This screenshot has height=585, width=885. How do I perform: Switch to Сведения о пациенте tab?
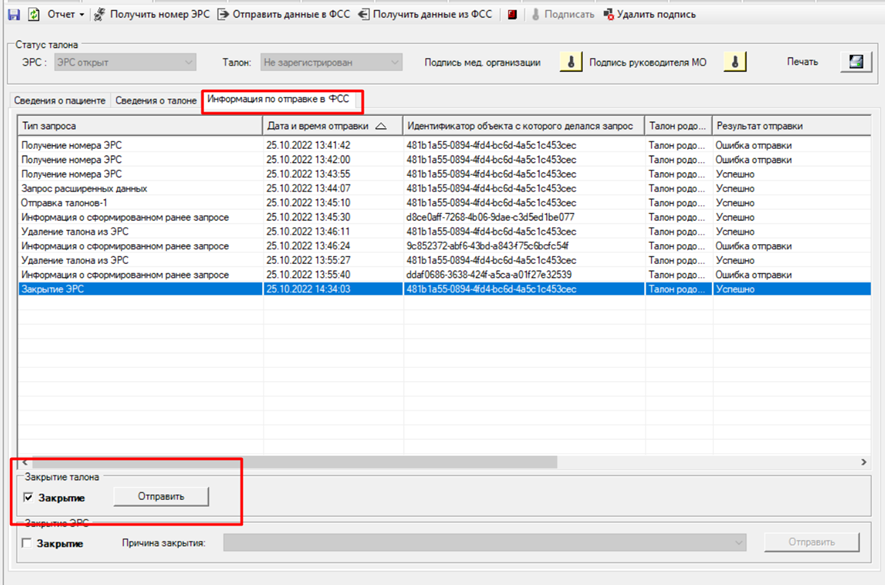coord(60,101)
